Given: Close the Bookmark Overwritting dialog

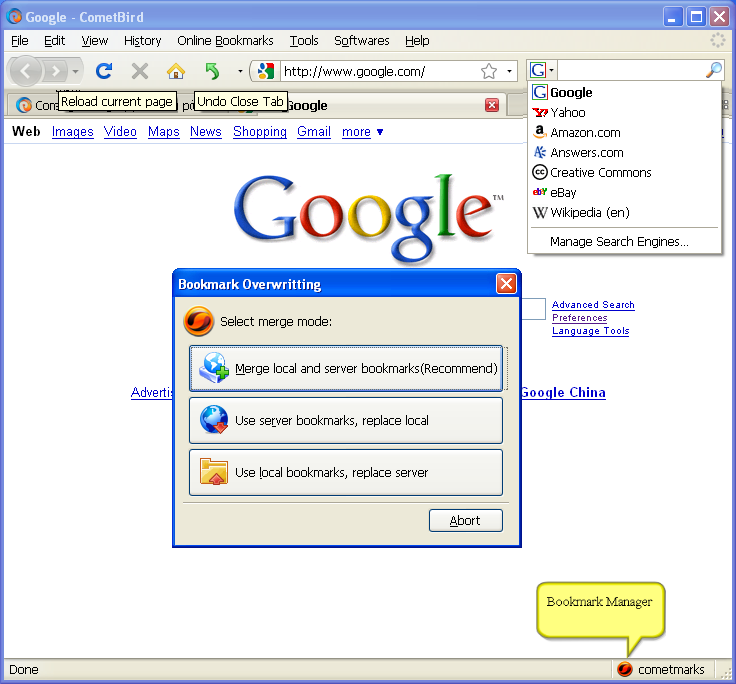Looking at the screenshot, I should (x=506, y=284).
